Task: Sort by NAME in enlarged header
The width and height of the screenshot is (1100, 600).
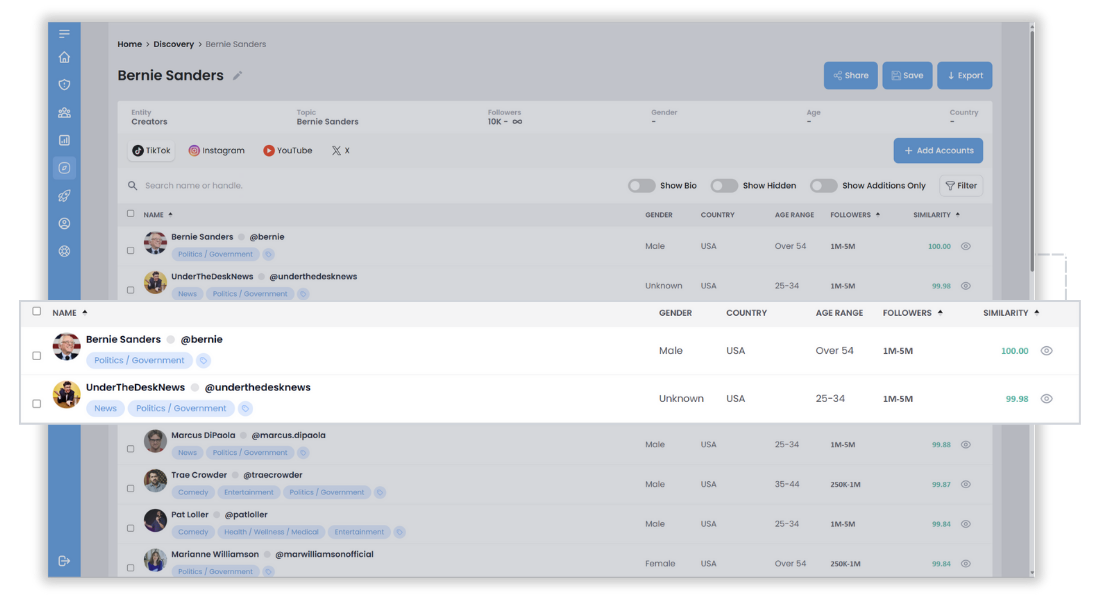Action: click(69, 313)
